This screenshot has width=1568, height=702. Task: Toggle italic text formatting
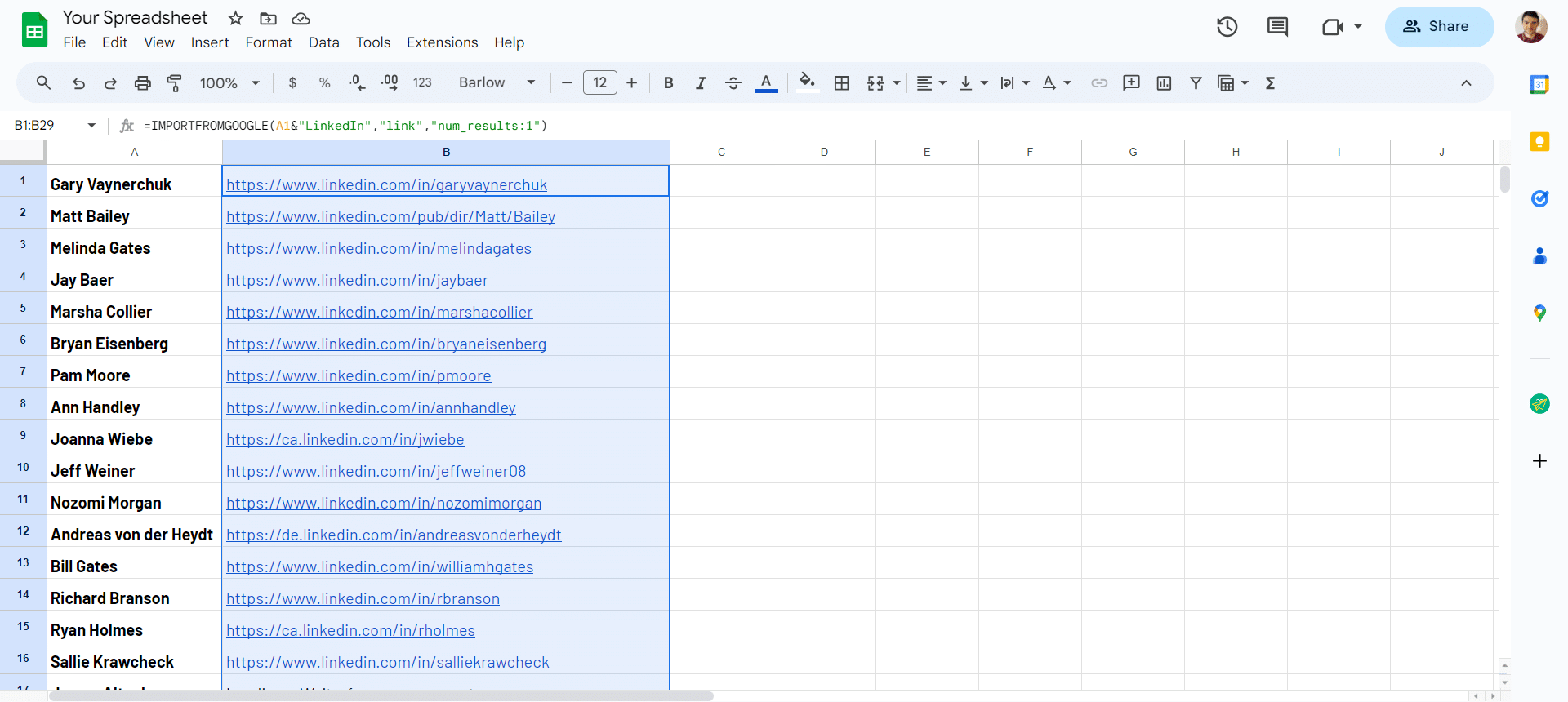[x=701, y=82]
